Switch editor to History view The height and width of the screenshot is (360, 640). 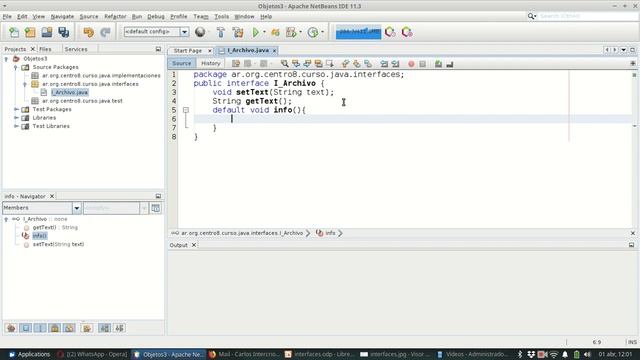point(211,64)
